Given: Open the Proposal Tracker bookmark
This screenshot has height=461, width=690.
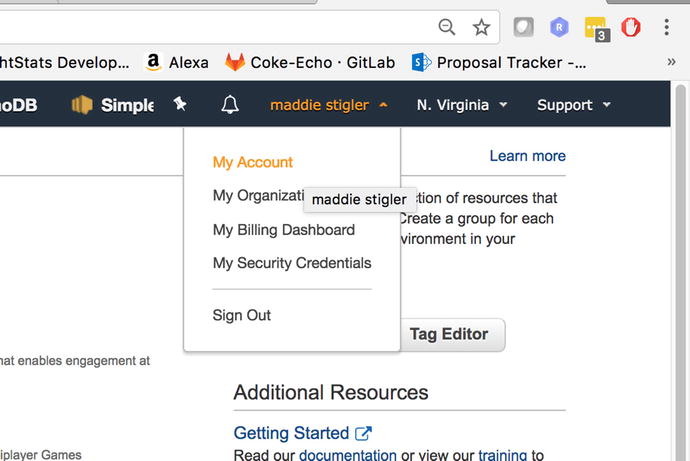Looking at the screenshot, I should tap(500, 62).
